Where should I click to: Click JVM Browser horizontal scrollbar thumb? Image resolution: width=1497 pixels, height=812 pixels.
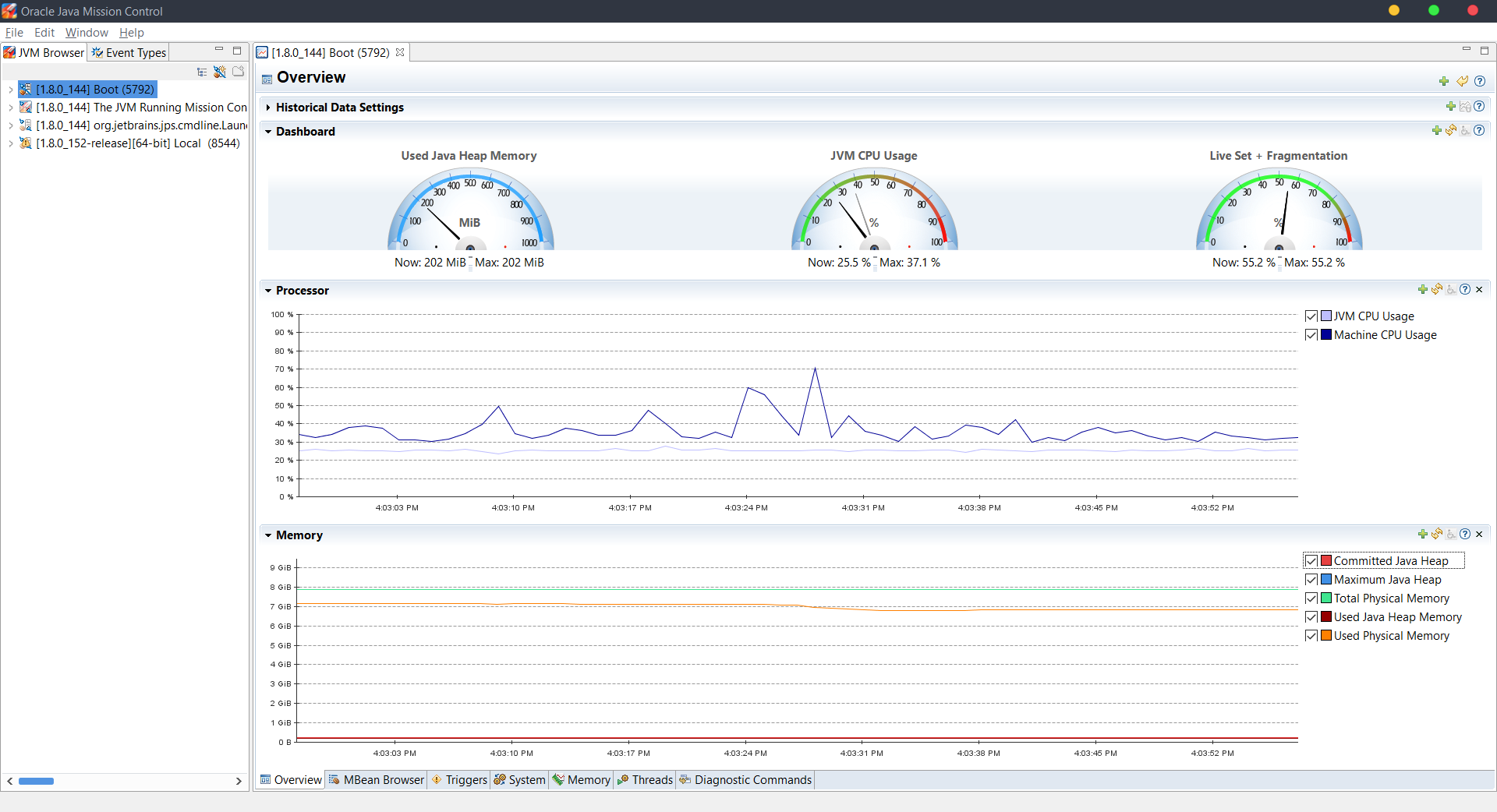click(x=36, y=781)
